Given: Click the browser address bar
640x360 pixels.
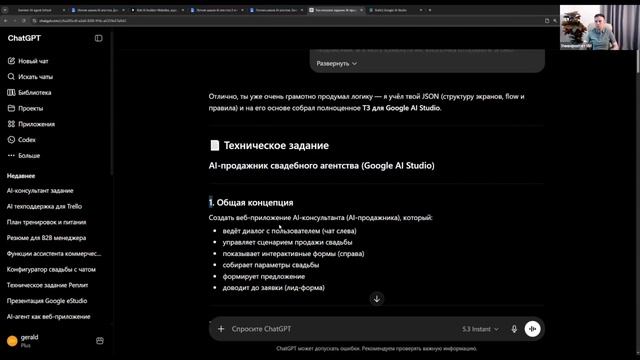Looking at the screenshot, I should point(286,20).
